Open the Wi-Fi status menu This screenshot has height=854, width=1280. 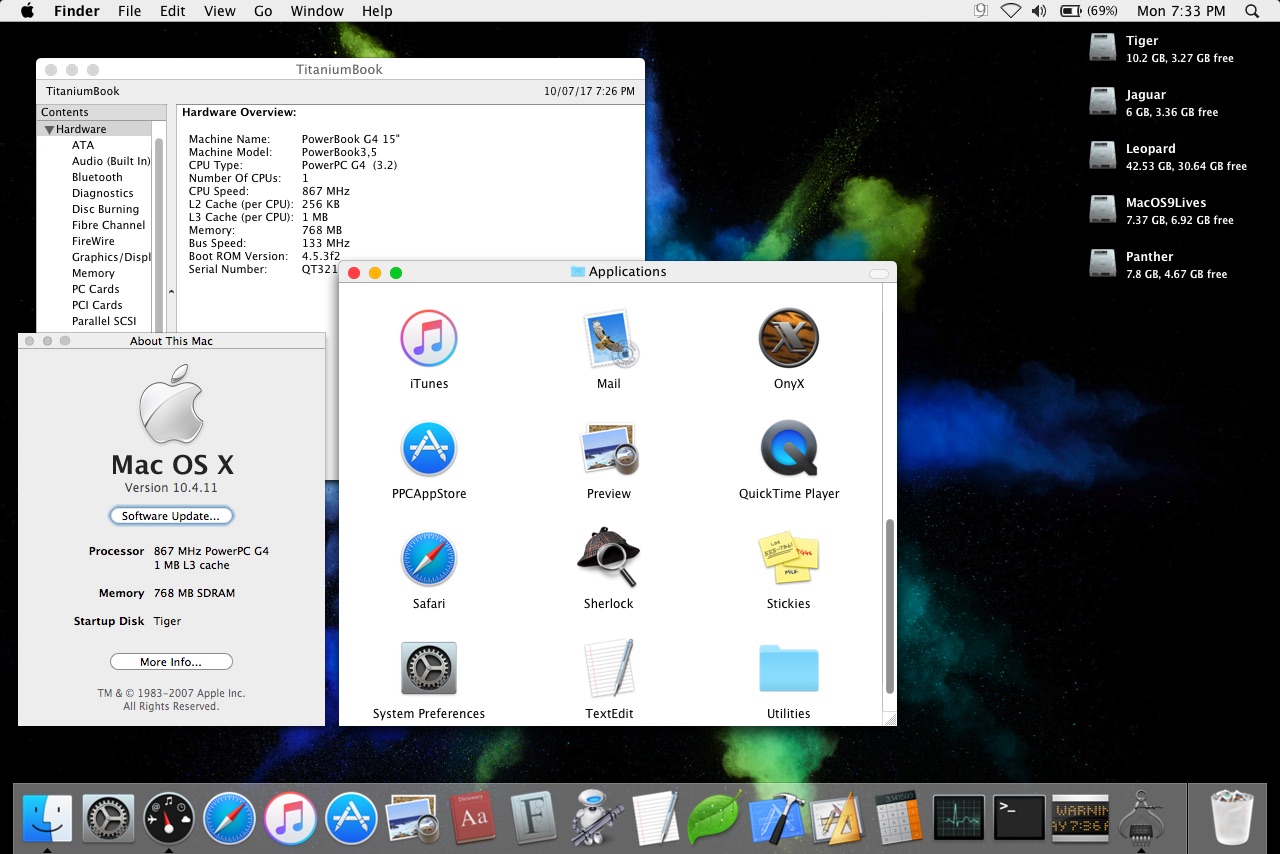(x=1011, y=11)
